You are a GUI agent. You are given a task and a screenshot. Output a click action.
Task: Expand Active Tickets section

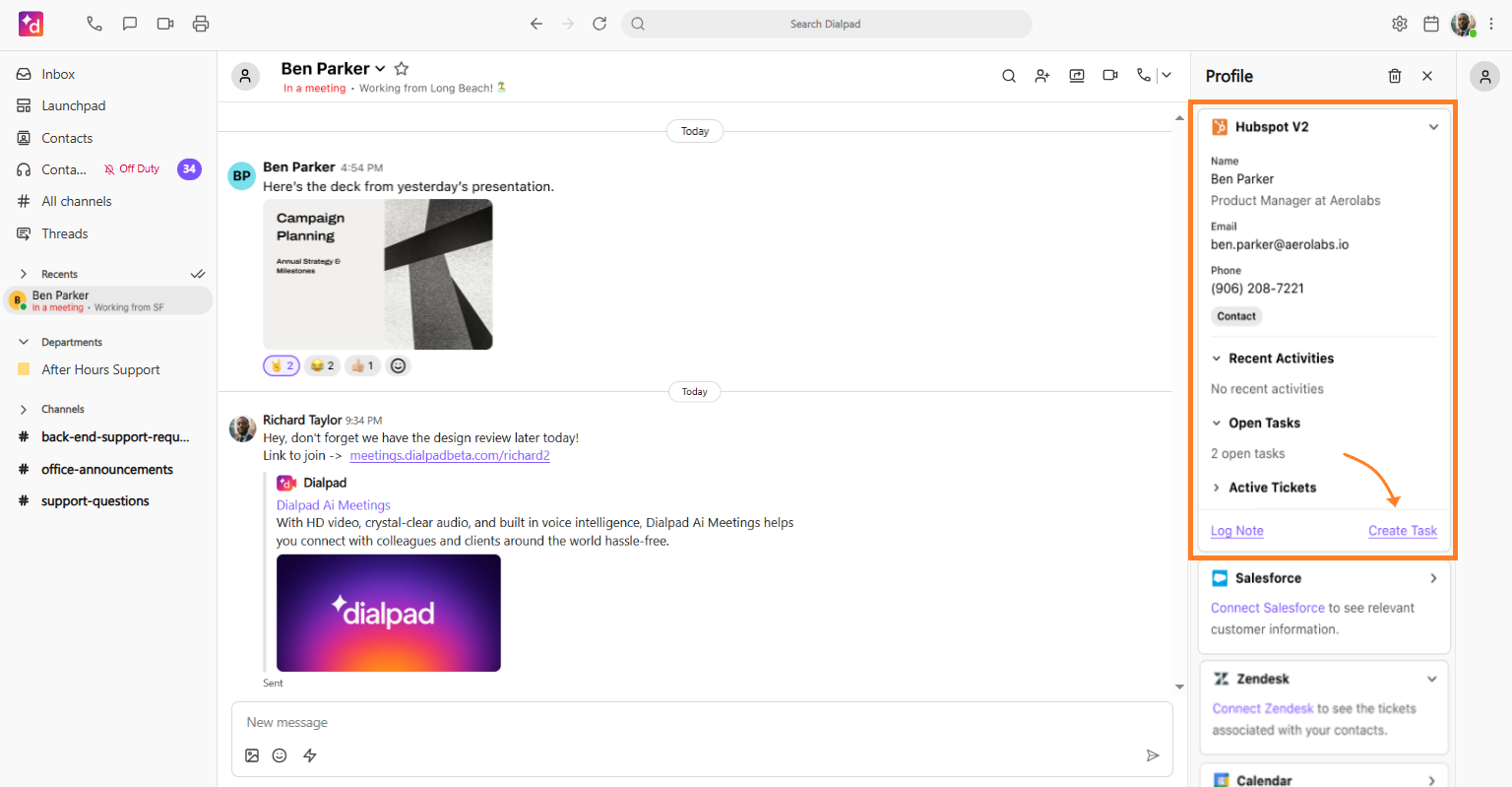(x=1217, y=488)
